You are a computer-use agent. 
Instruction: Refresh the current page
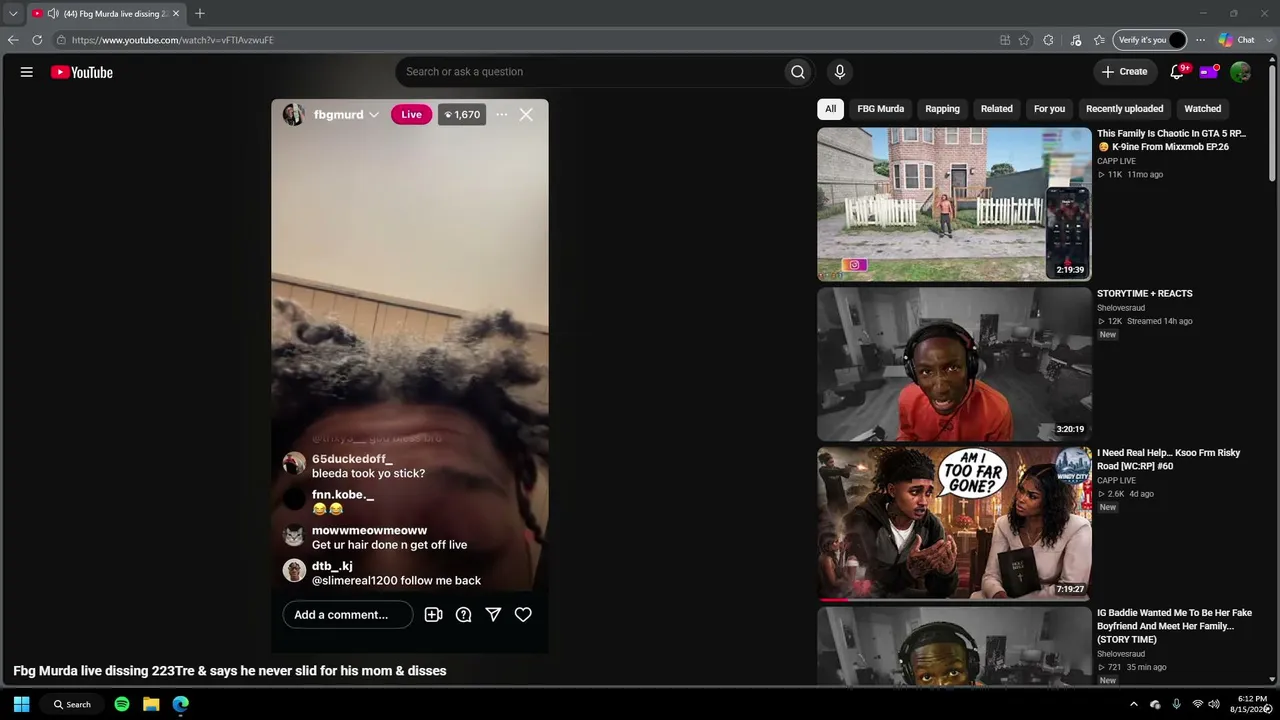[37, 40]
